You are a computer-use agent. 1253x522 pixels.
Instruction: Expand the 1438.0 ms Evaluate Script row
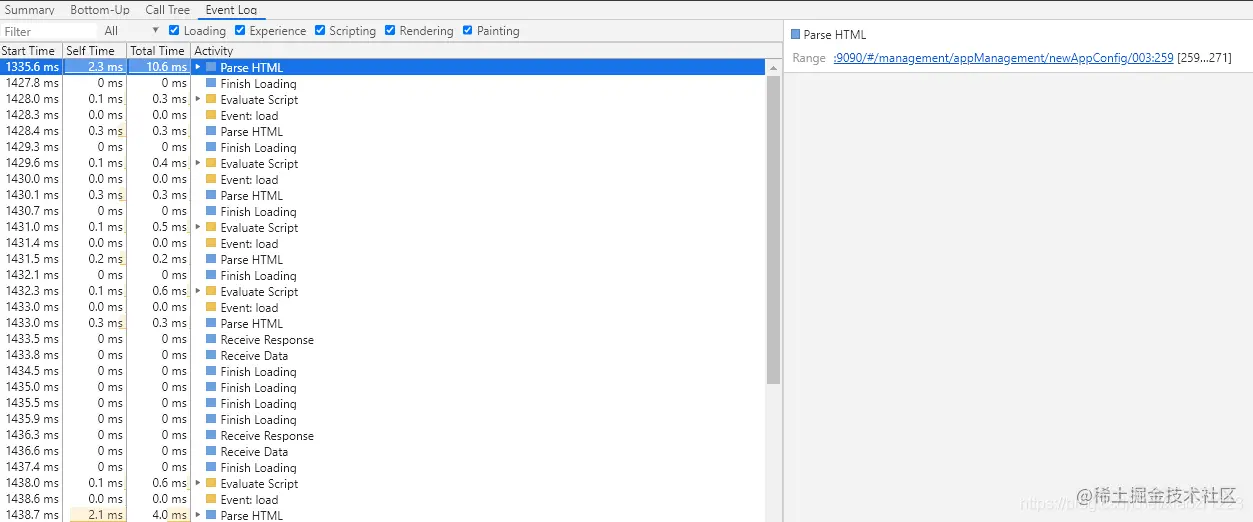198,483
